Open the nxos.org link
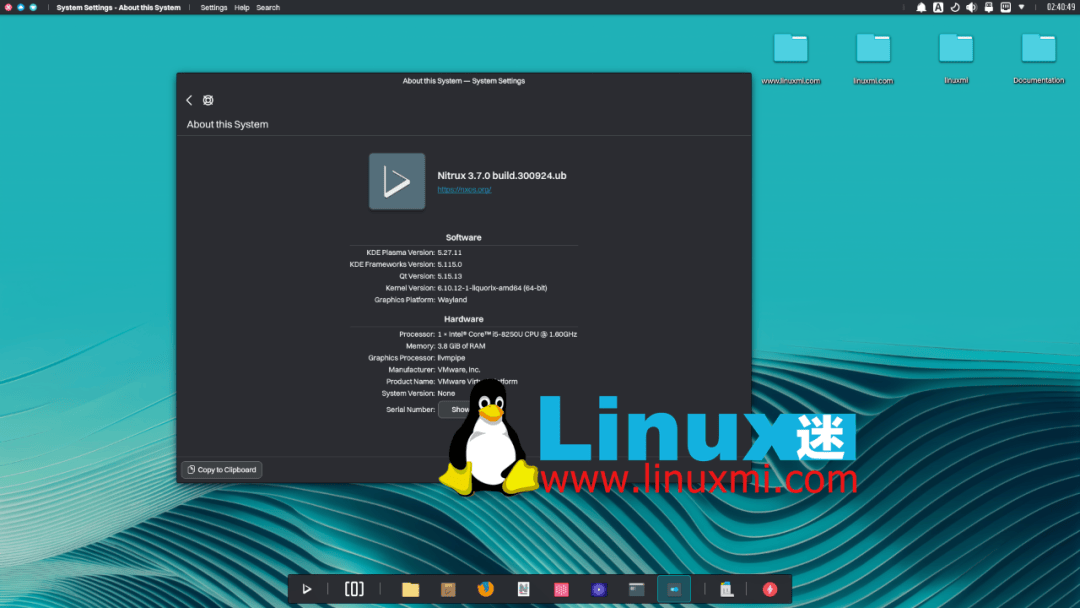The image size is (1080, 608). click(x=465, y=189)
